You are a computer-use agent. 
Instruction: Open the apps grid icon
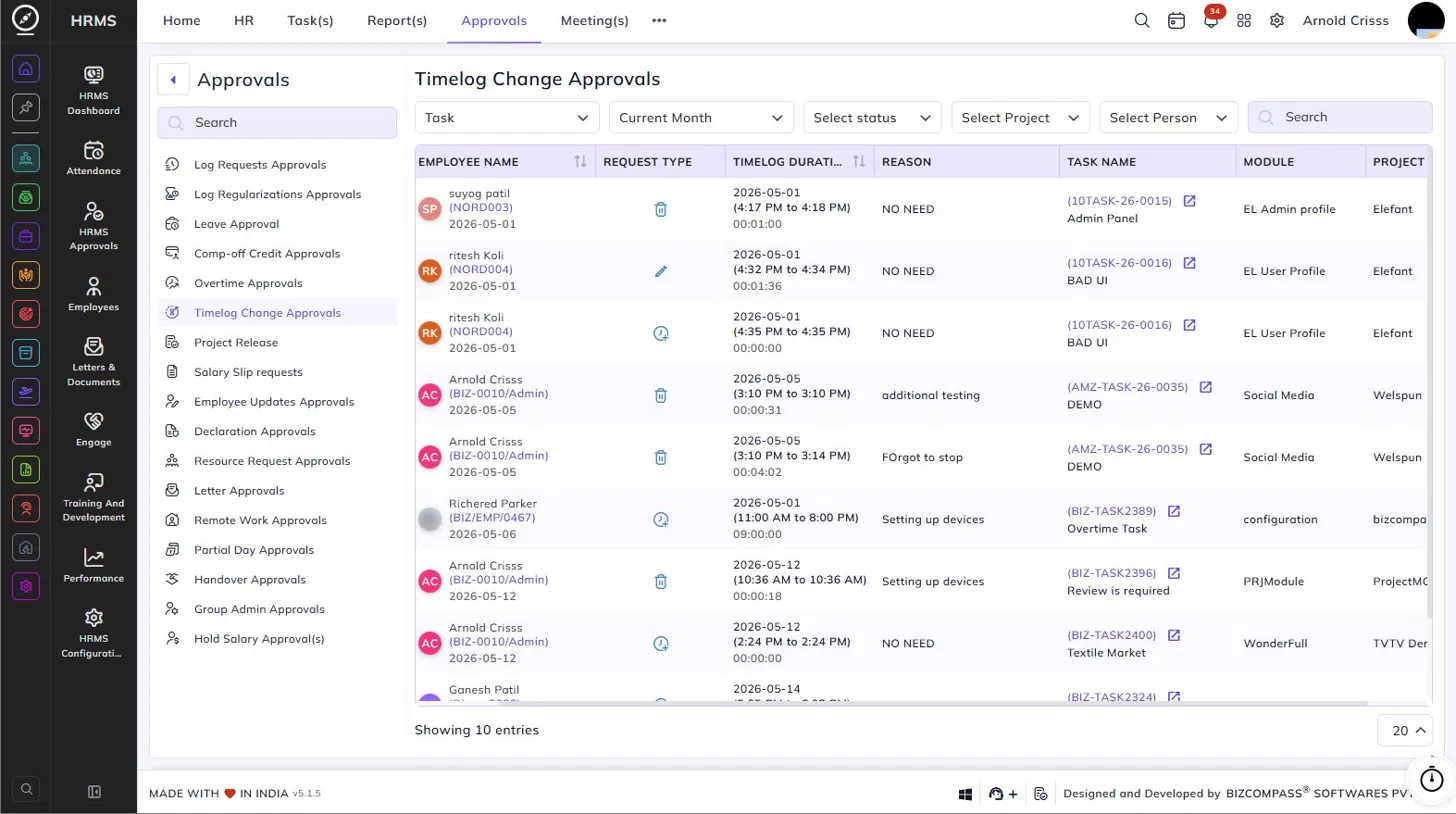point(1244,20)
